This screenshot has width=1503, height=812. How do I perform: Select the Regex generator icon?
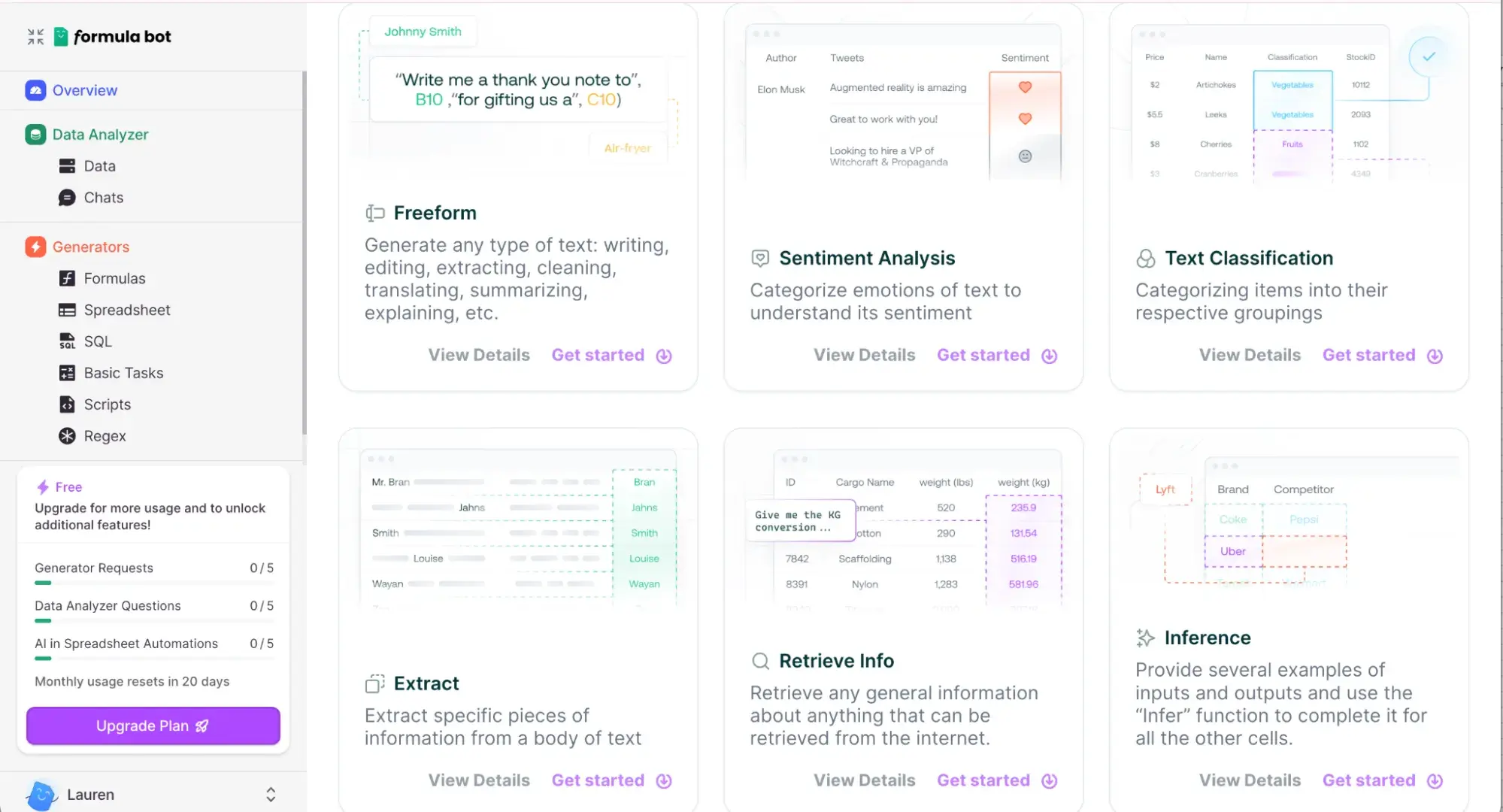tap(67, 435)
